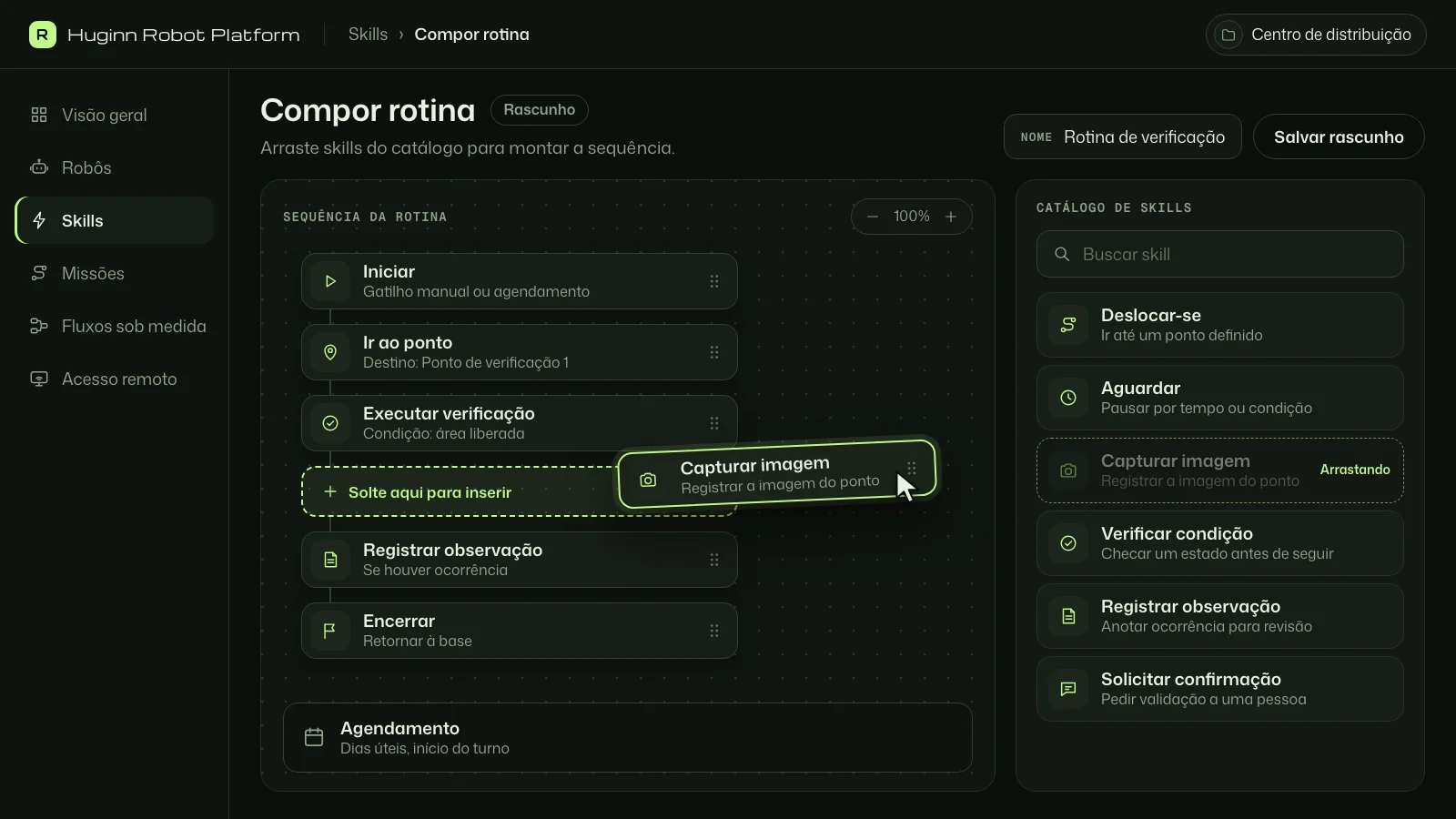This screenshot has height=819, width=1456.
Task: Click the route icon on Deslocar-se skill
Action: 1068,325
